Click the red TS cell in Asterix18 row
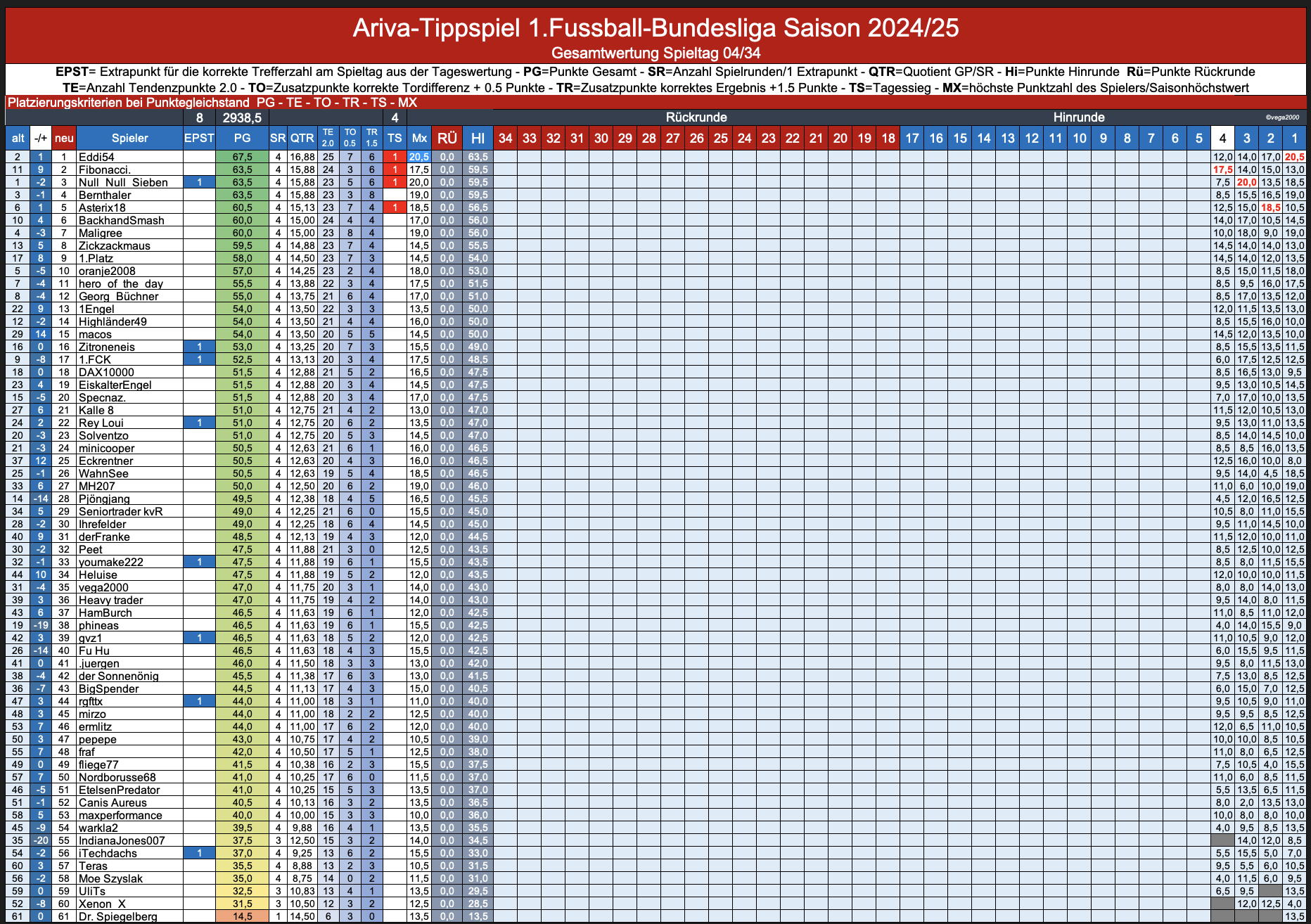Image resolution: width=1311 pixels, height=924 pixels. pos(395,207)
